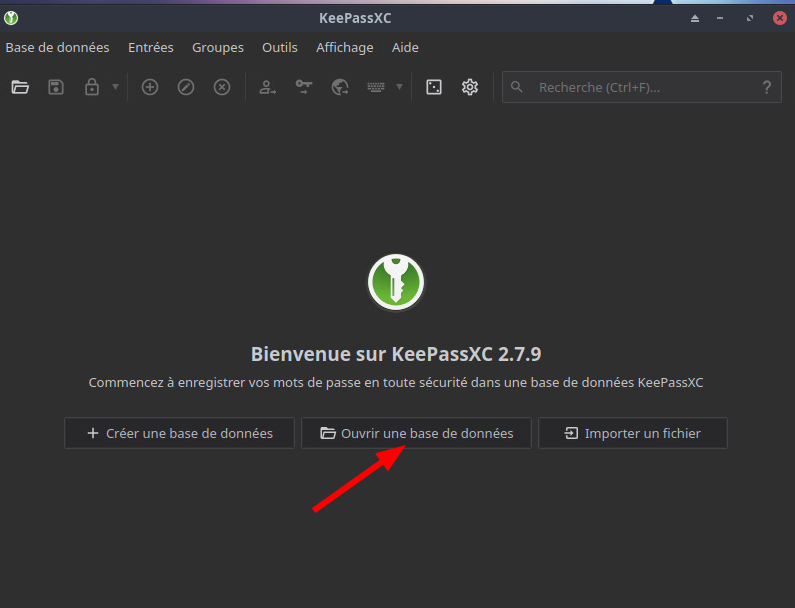
Task: Expand the dropdown arrow beside the lock icon
Action: click(115, 87)
